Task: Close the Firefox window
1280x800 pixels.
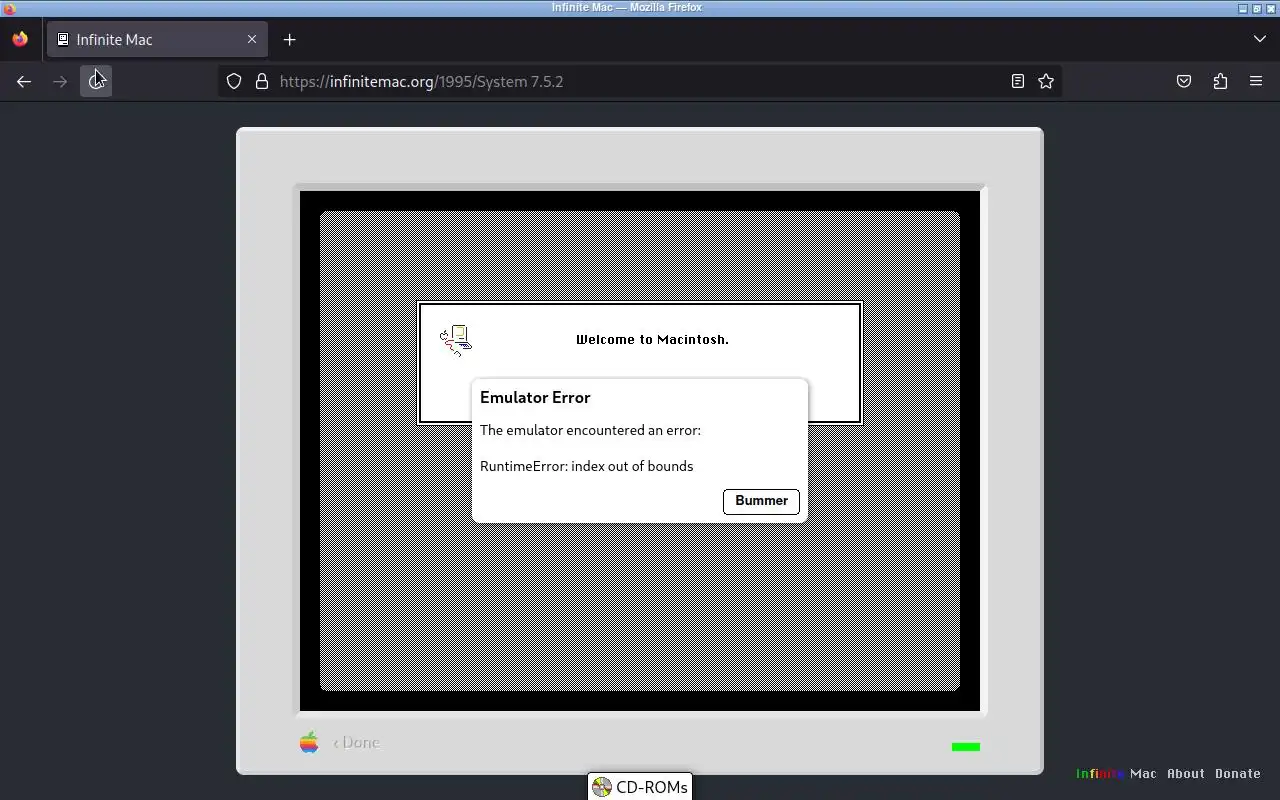Action: coord(1271,8)
